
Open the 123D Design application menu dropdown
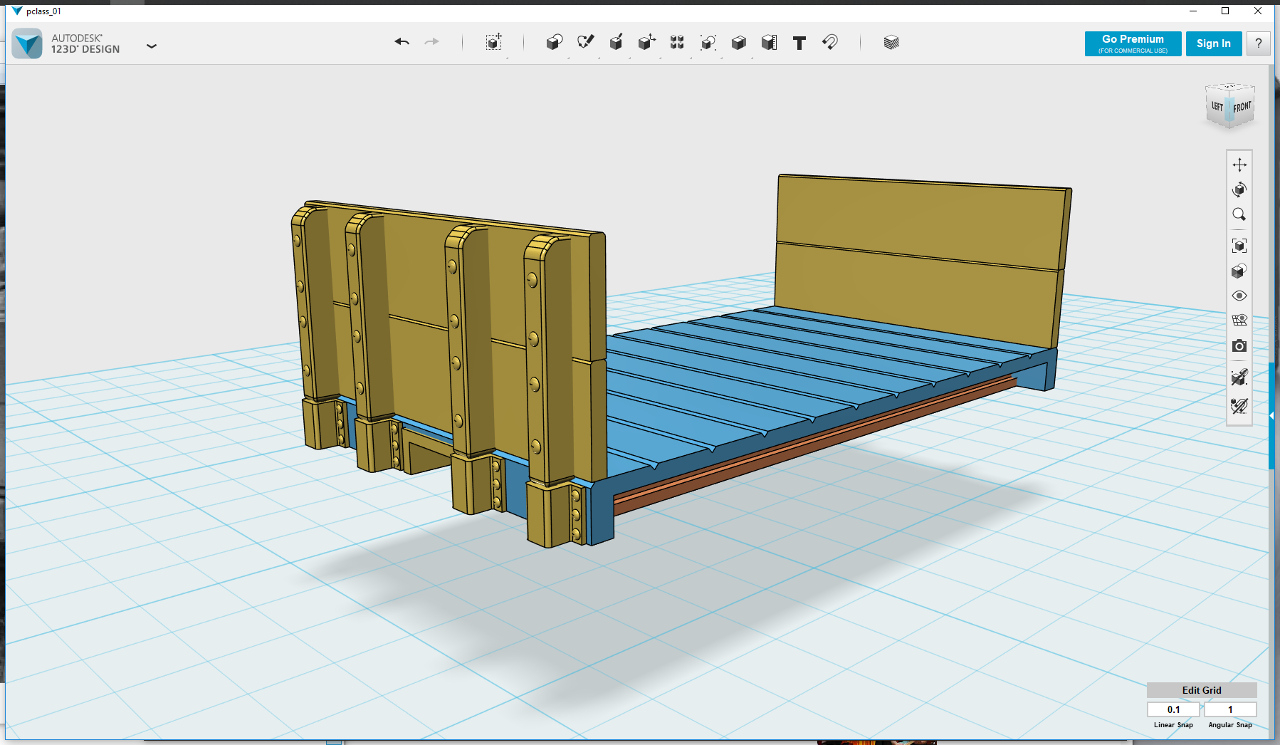[x=151, y=46]
